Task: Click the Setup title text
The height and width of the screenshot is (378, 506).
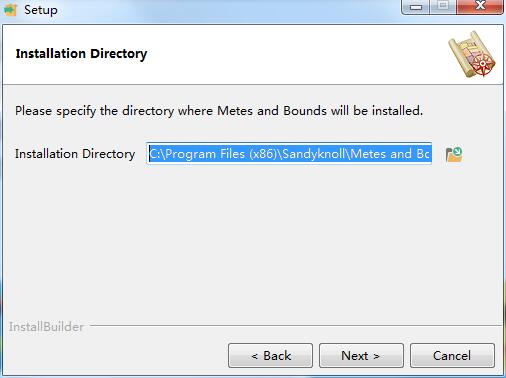Action: pyautogui.click(x=41, y=10)
